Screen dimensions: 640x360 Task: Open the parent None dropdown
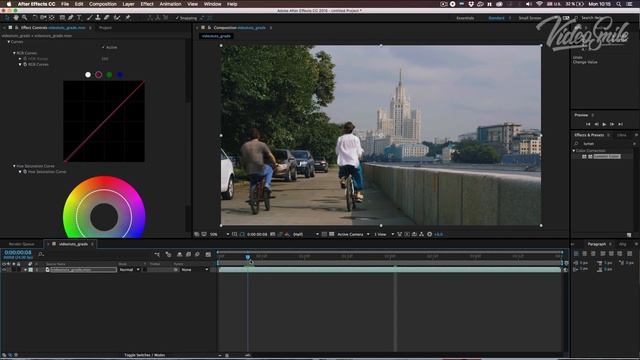[195, 270]
